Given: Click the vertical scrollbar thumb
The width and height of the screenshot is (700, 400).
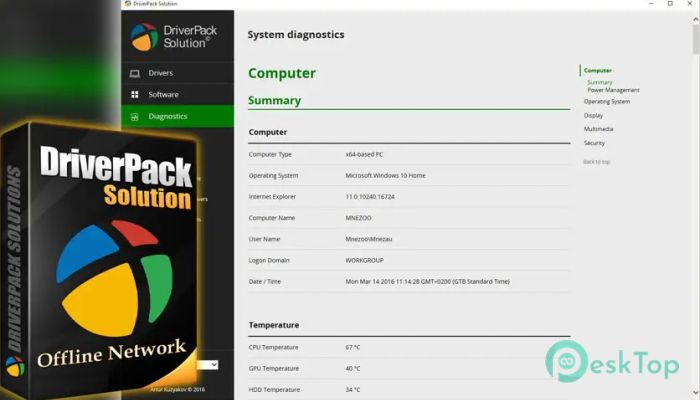Looking at the screenshot, I should pyautogui.click(x=696, y=39).
